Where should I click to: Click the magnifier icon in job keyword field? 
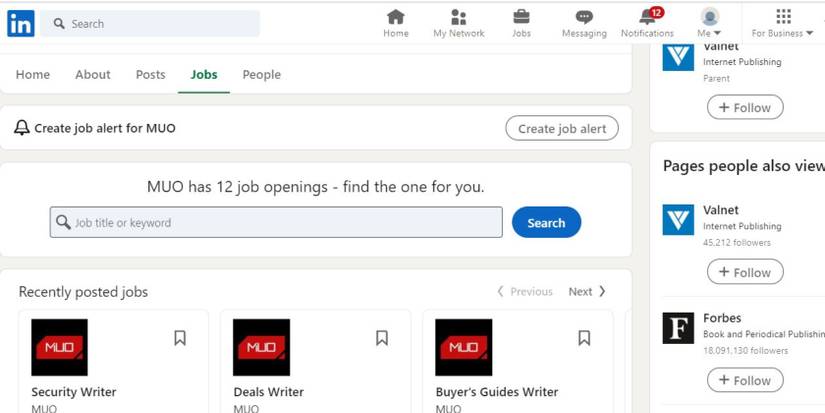click(x=64, y=222)
